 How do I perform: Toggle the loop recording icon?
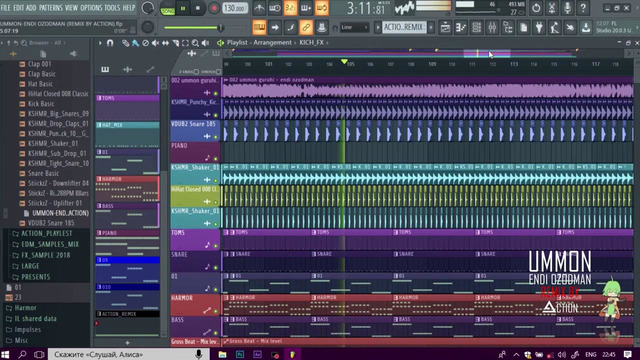tap(322, 8)
